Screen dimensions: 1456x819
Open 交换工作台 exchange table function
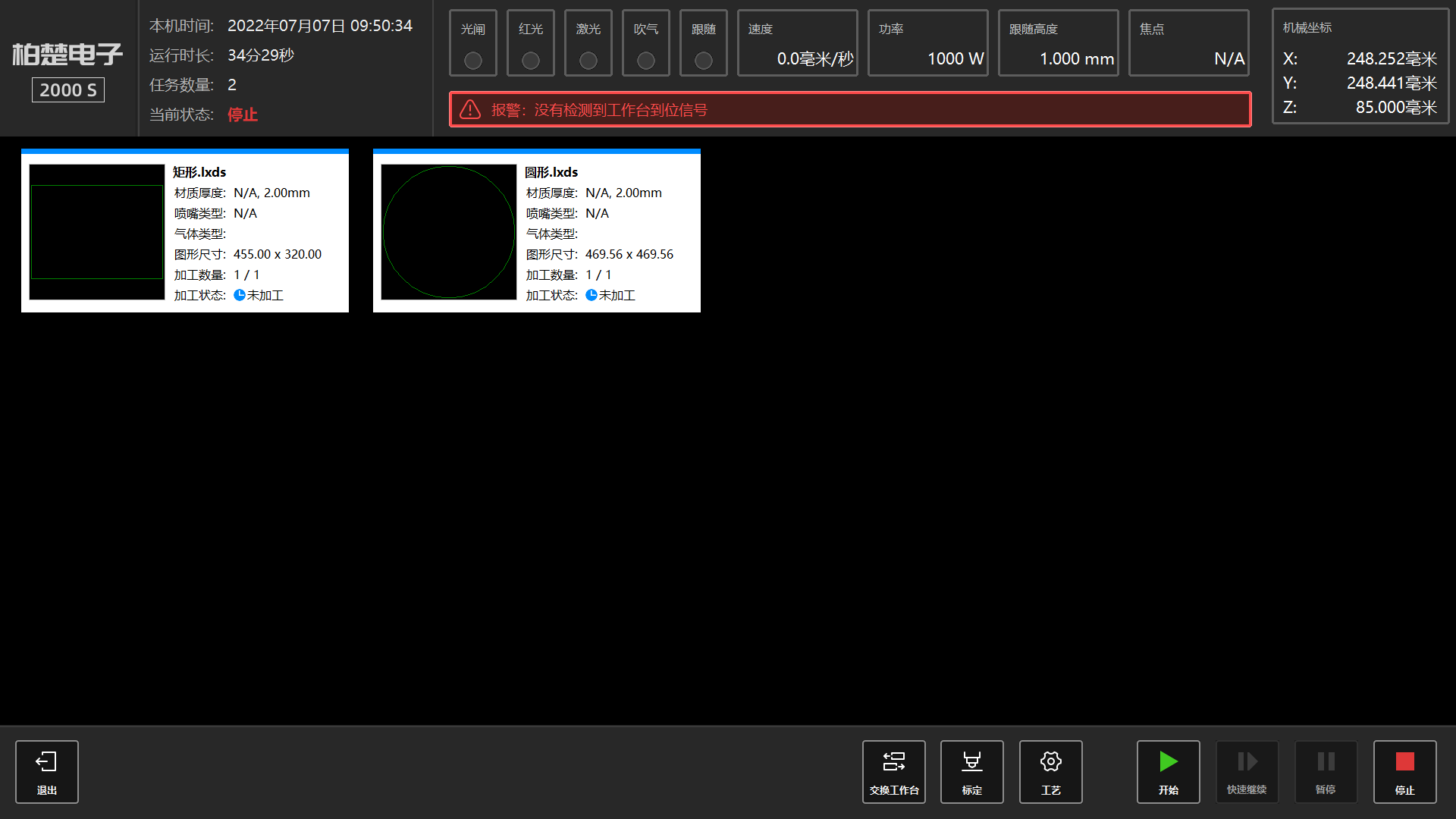(x=894, y=771)
